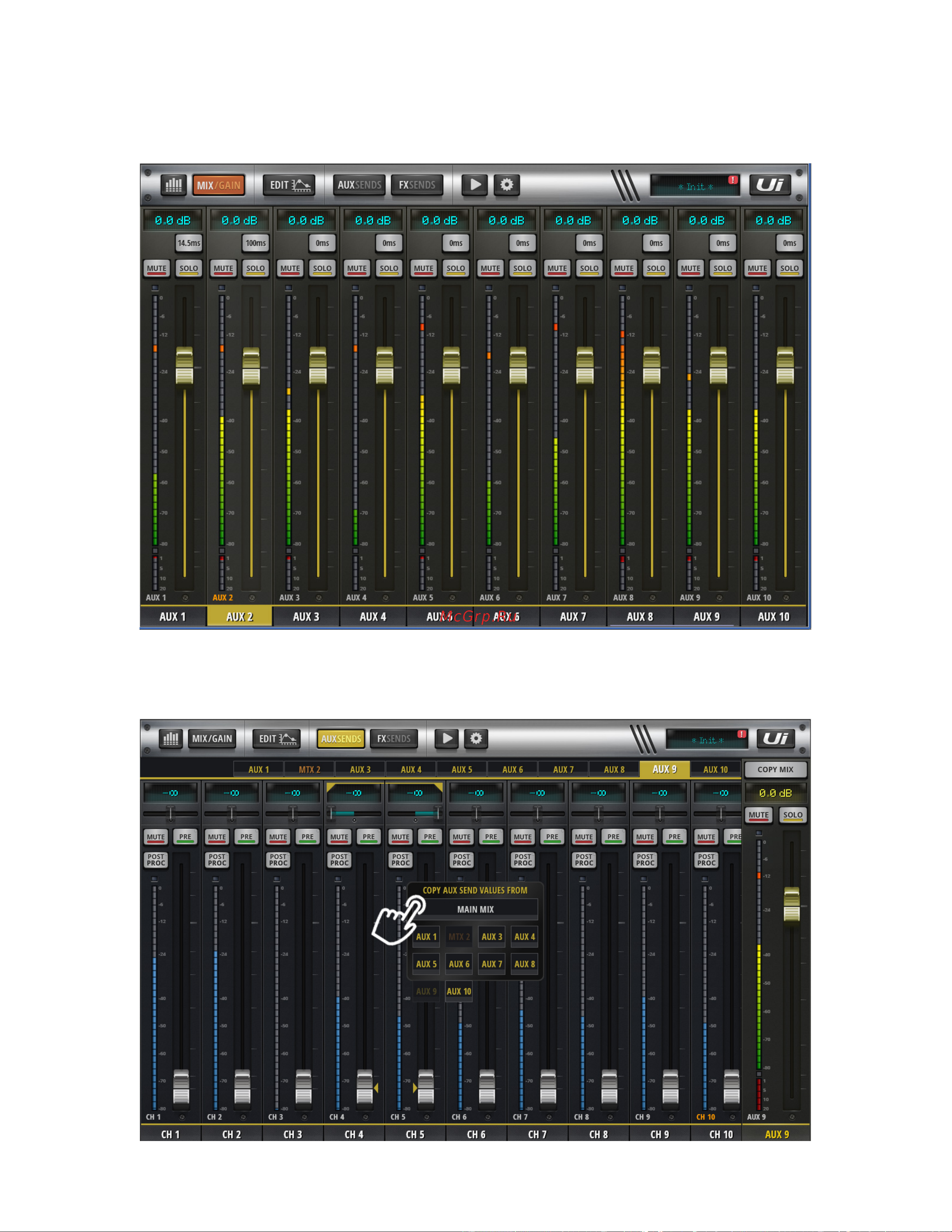Open settings gear in top mixer toolbar
The height and width of the screenshot is (1232, 952).
point(507,184)
